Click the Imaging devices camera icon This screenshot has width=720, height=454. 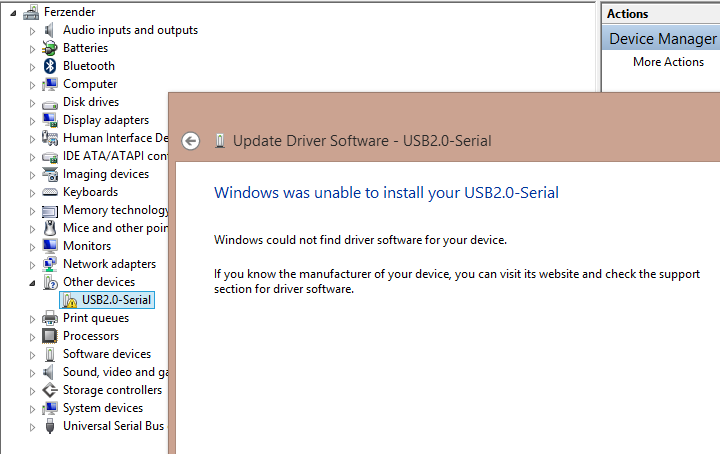pyautogui.click(x=50, y=174)
